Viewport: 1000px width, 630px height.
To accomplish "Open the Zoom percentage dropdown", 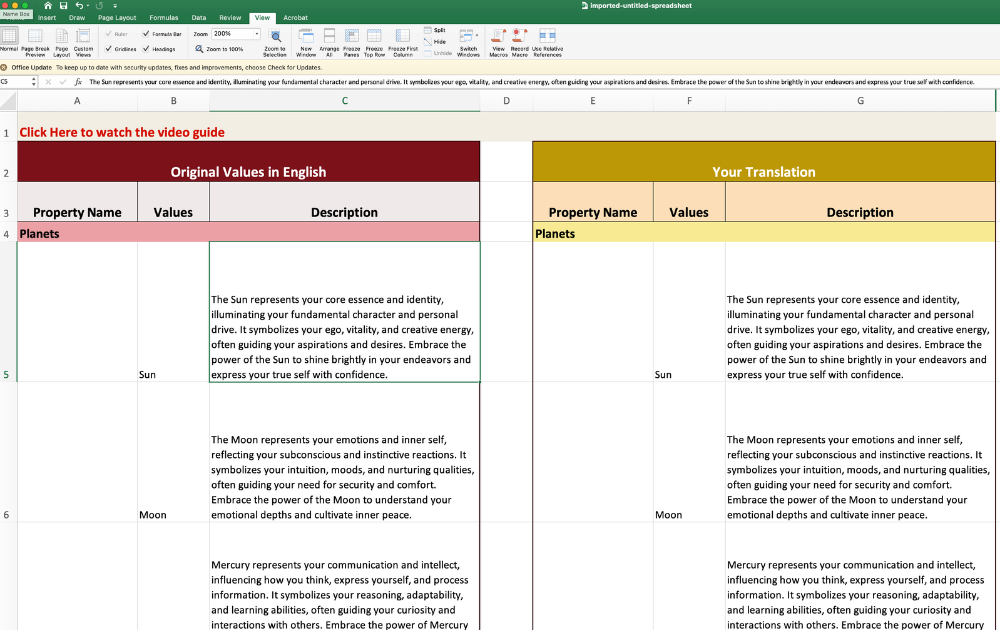I will [256, 34].
